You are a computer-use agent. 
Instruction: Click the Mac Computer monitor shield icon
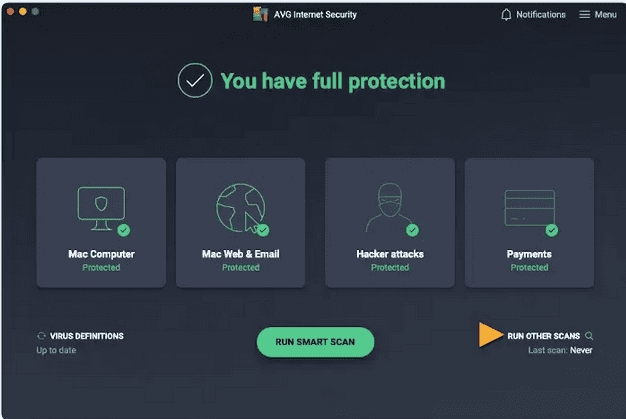click(101, 208)
